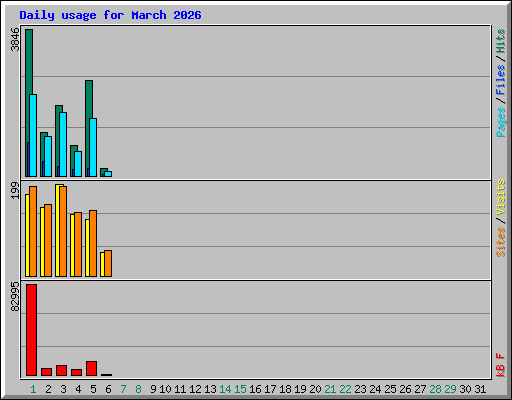
Task: Click the day 31 axis label
Action: (x=480, y=389)
